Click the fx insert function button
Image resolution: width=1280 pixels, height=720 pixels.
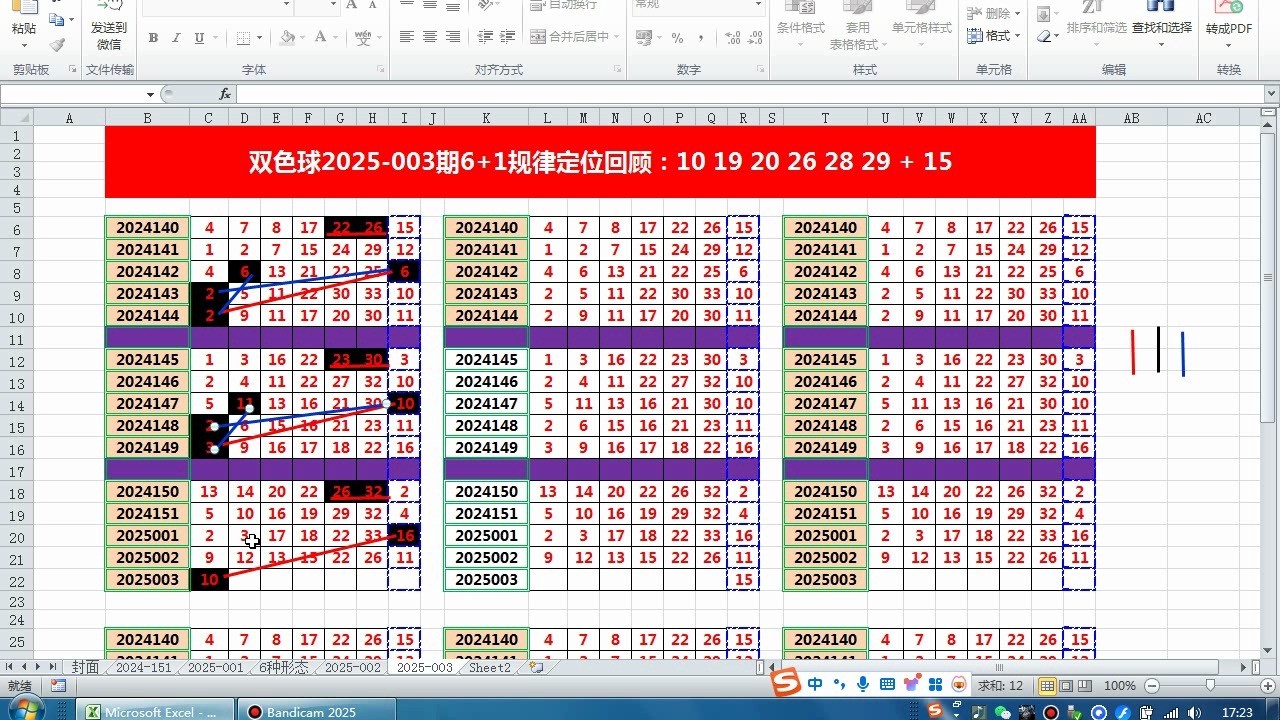[x=225, y=94]
